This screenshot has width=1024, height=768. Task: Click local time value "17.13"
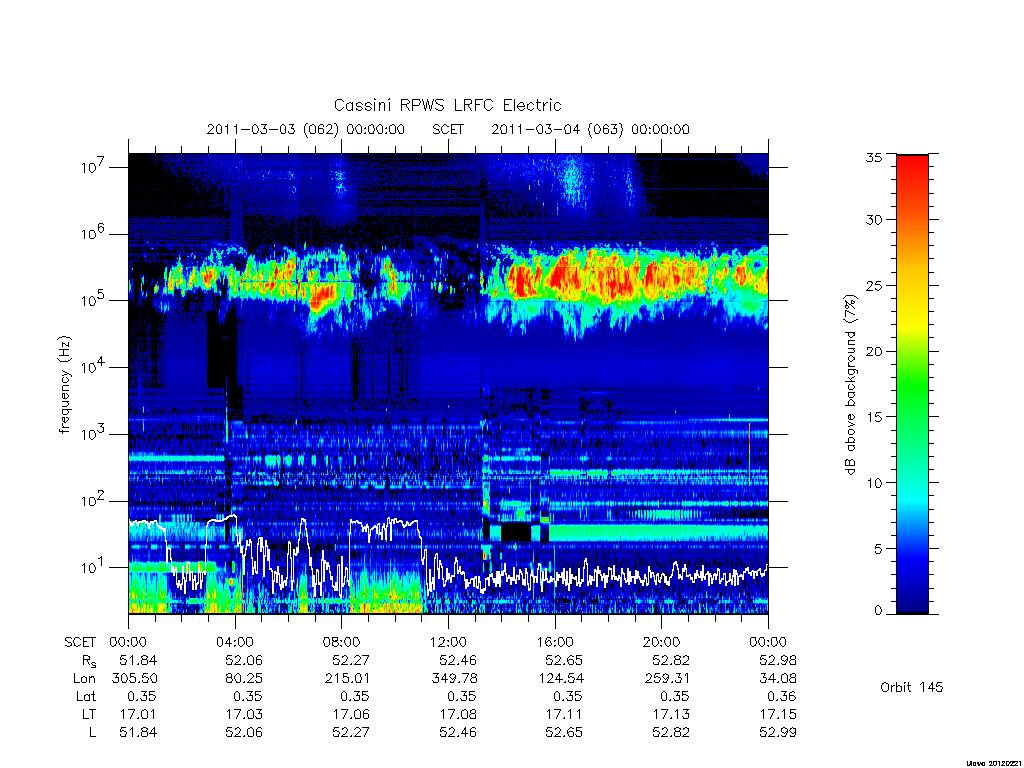point(671,714)
